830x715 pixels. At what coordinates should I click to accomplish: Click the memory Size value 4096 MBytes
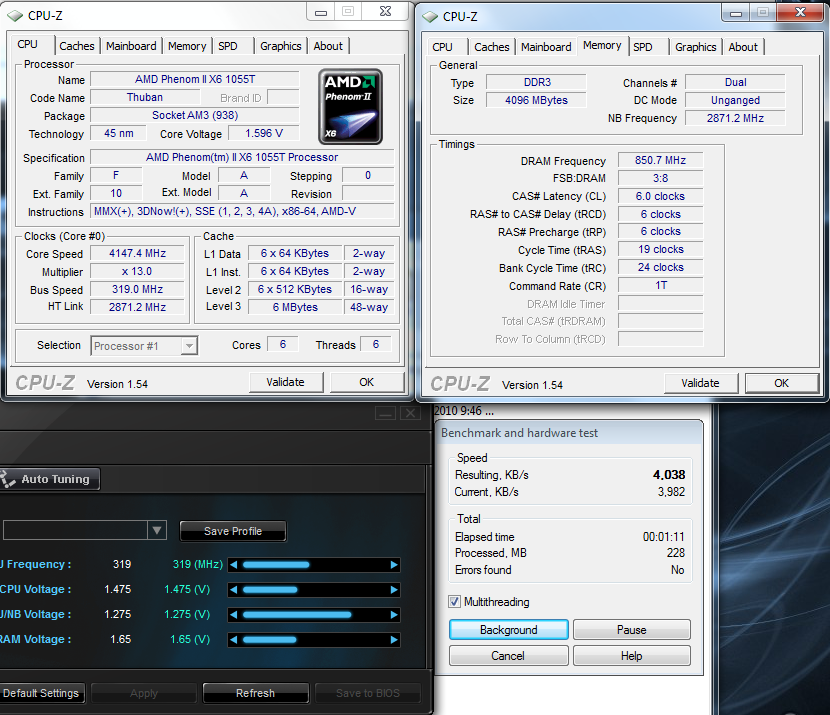(536, 100)
